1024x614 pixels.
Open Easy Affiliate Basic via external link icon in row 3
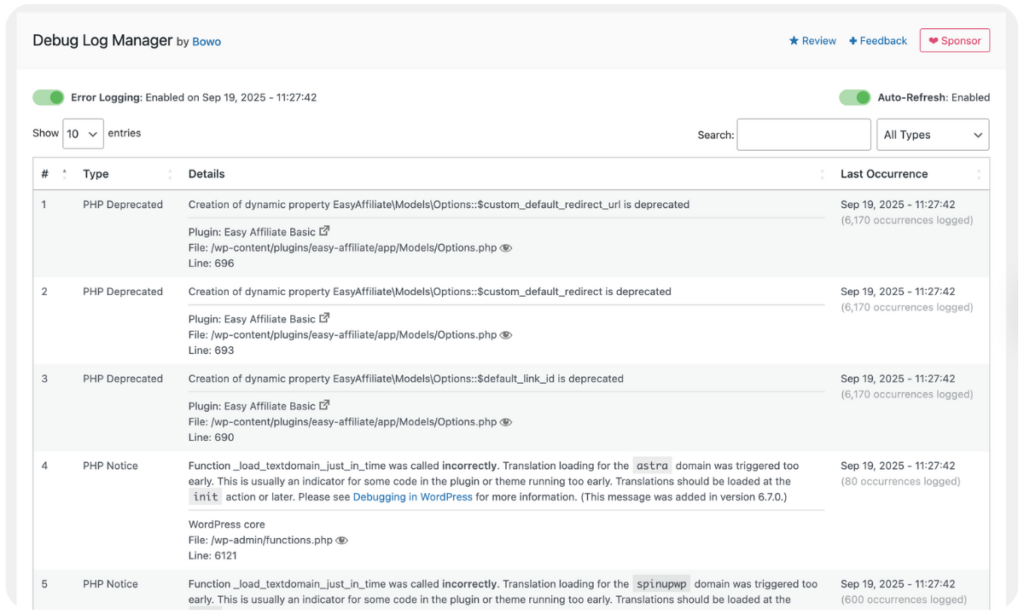click(x=324, y=405)
